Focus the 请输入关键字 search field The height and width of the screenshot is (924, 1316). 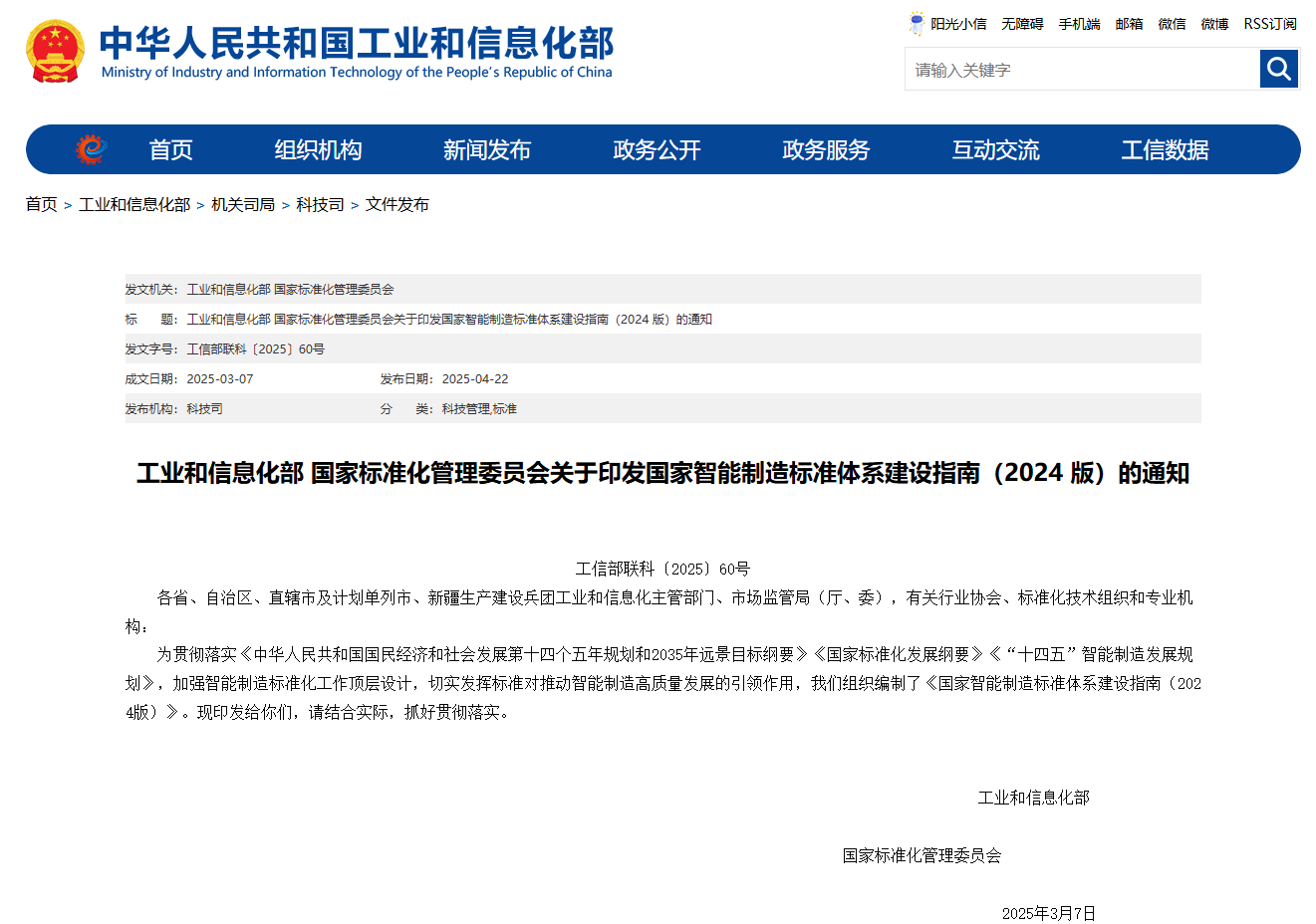[1082, 70]
